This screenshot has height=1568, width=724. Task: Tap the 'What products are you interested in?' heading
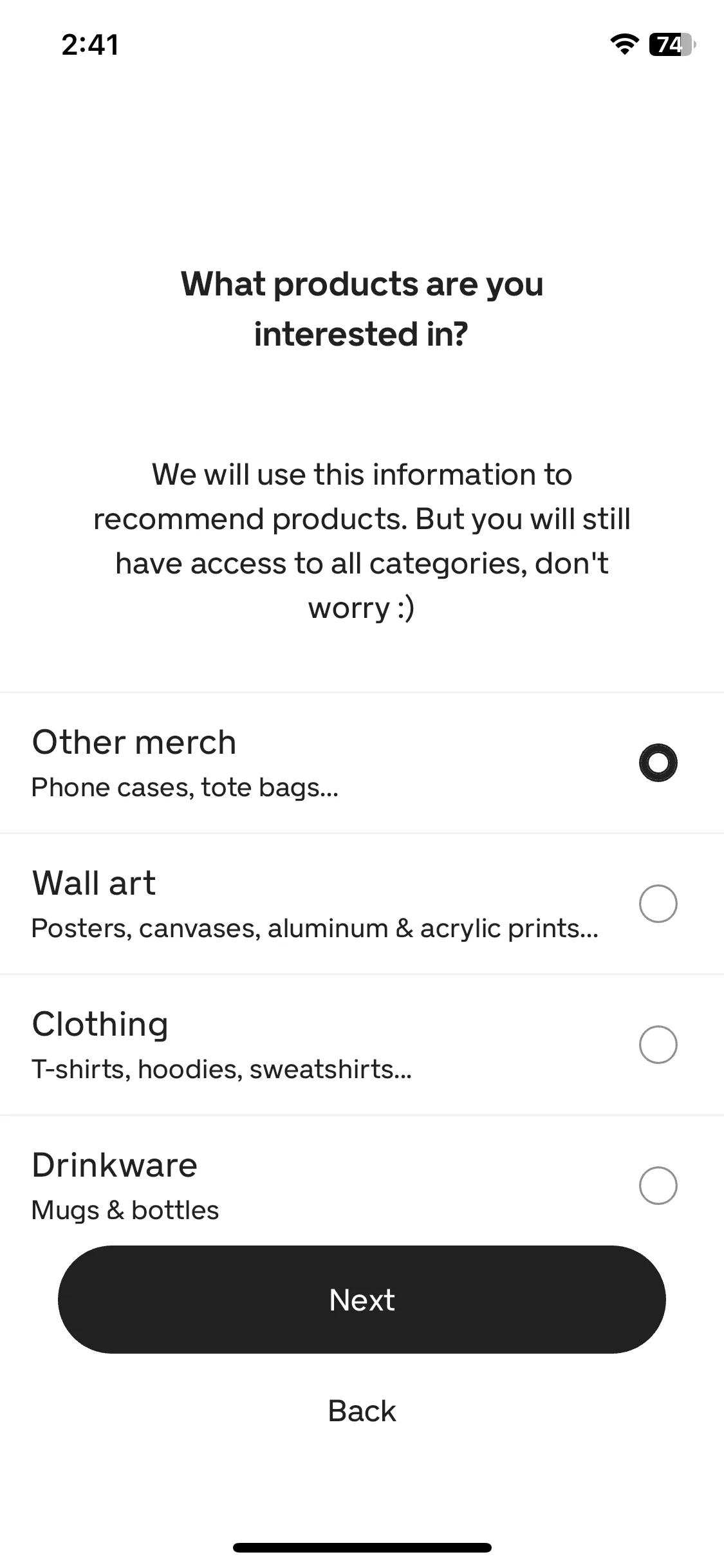pos(362,308)
